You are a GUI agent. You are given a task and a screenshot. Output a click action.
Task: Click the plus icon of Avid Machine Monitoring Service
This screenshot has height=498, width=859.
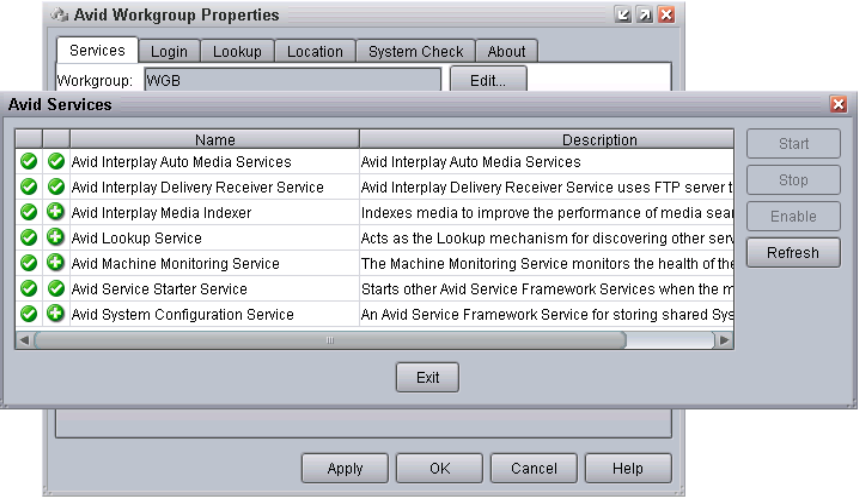56,263
